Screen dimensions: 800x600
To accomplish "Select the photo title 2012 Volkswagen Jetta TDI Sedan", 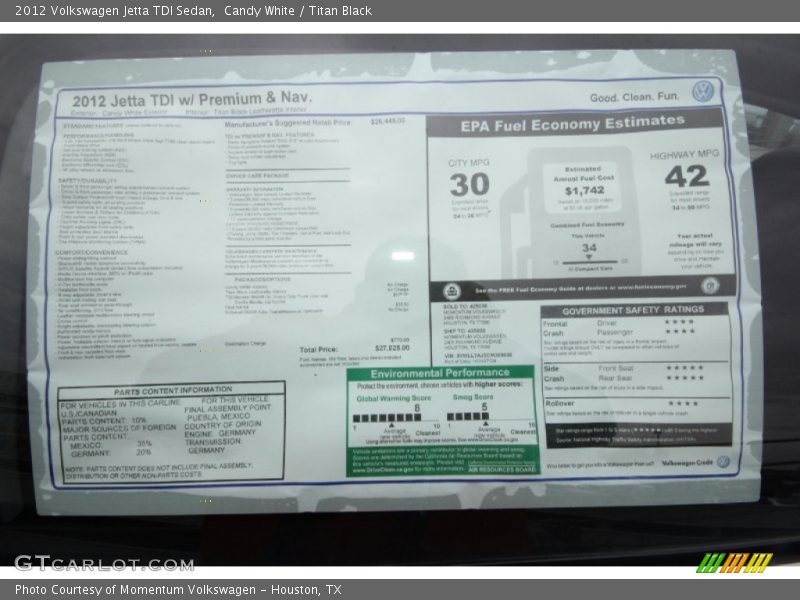I will coord(114,11).
